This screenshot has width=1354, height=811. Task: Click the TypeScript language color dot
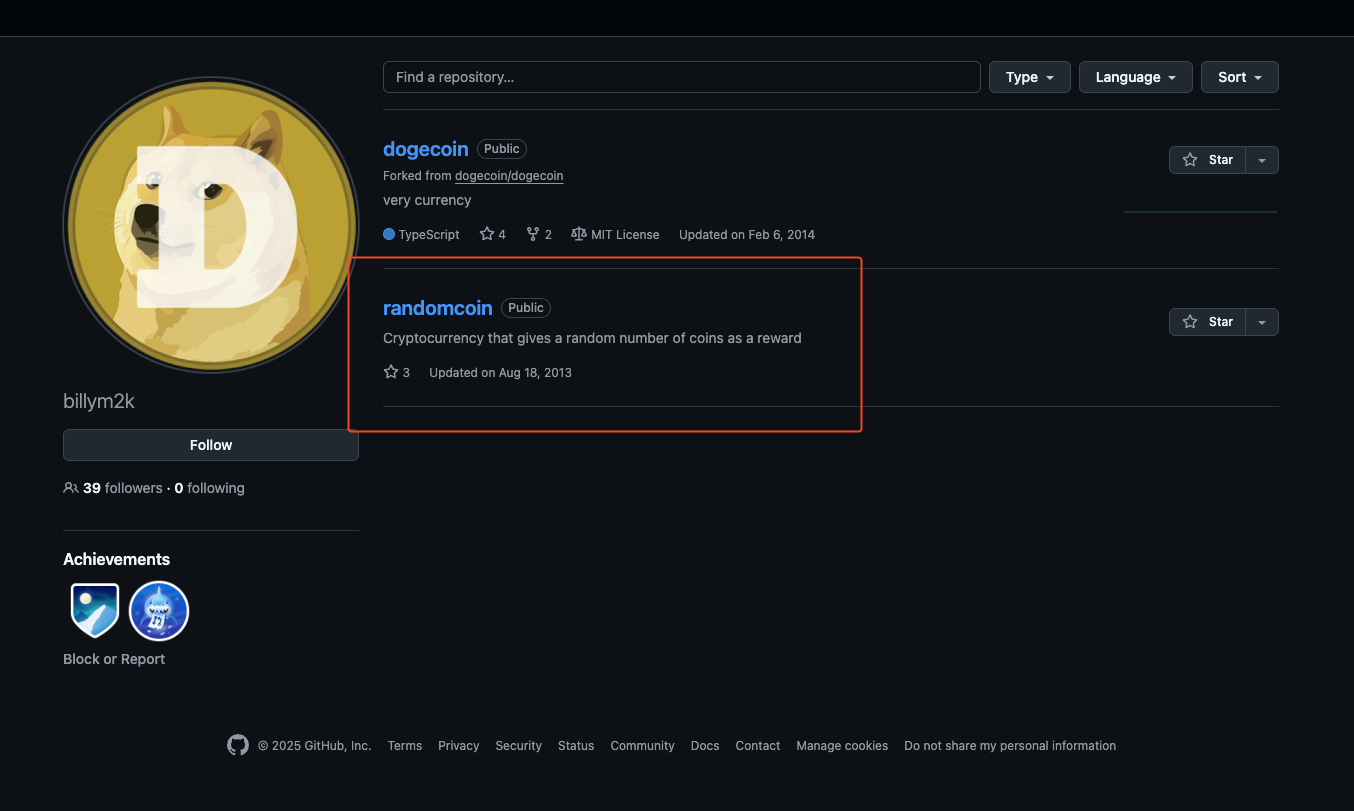388,233
